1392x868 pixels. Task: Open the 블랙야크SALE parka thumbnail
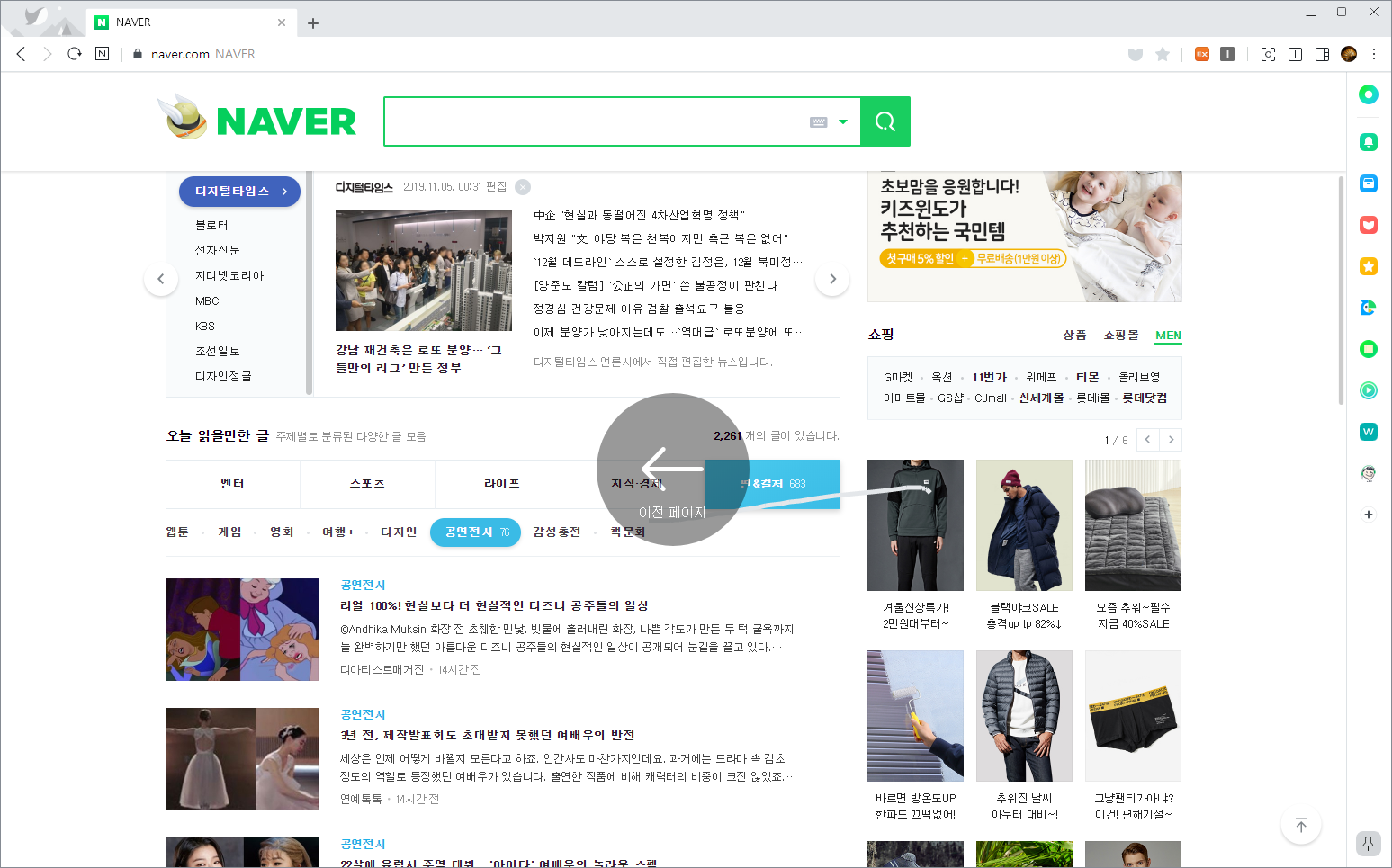click(1024, 525)
